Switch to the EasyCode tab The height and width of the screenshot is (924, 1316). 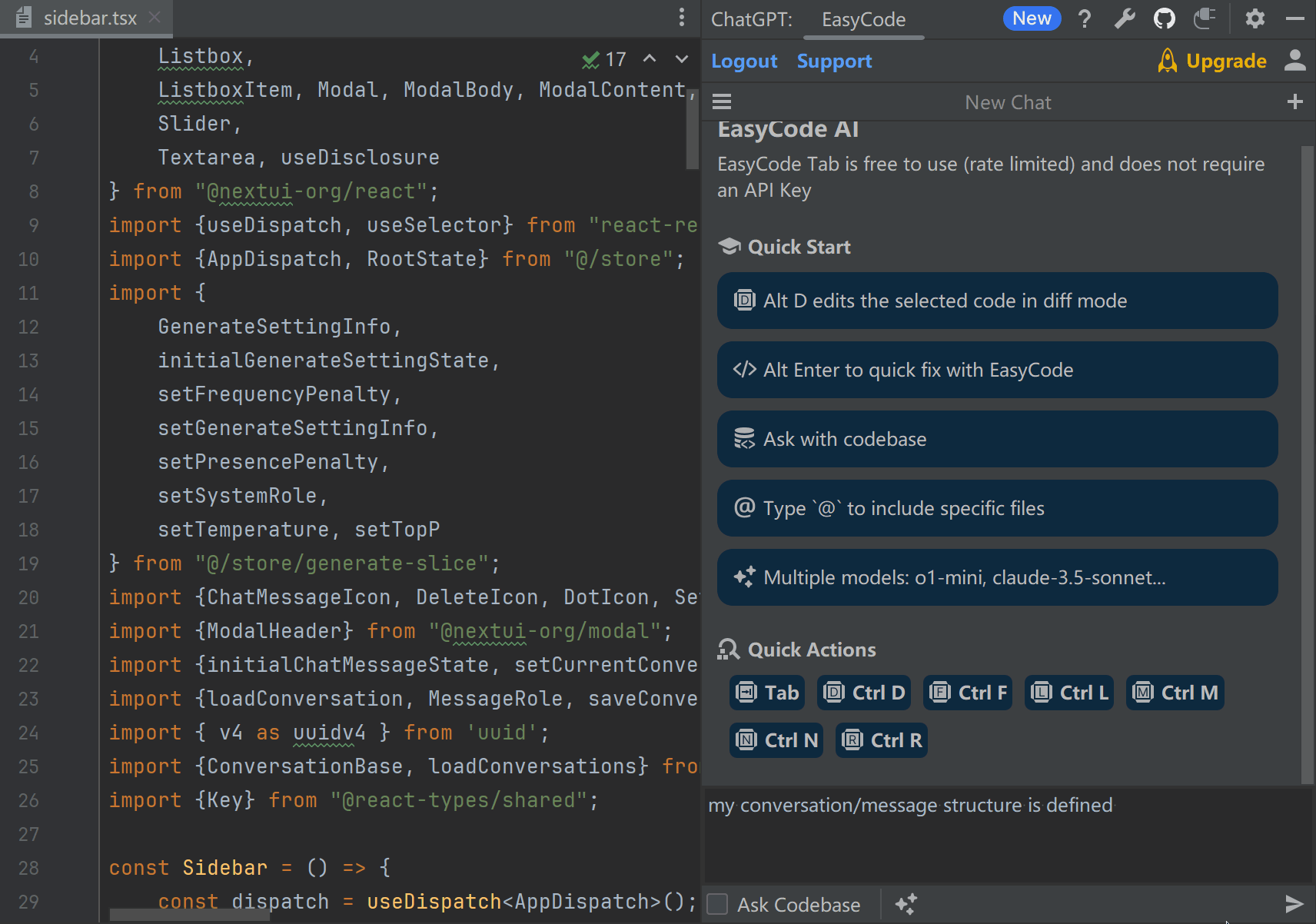(863, 19)
